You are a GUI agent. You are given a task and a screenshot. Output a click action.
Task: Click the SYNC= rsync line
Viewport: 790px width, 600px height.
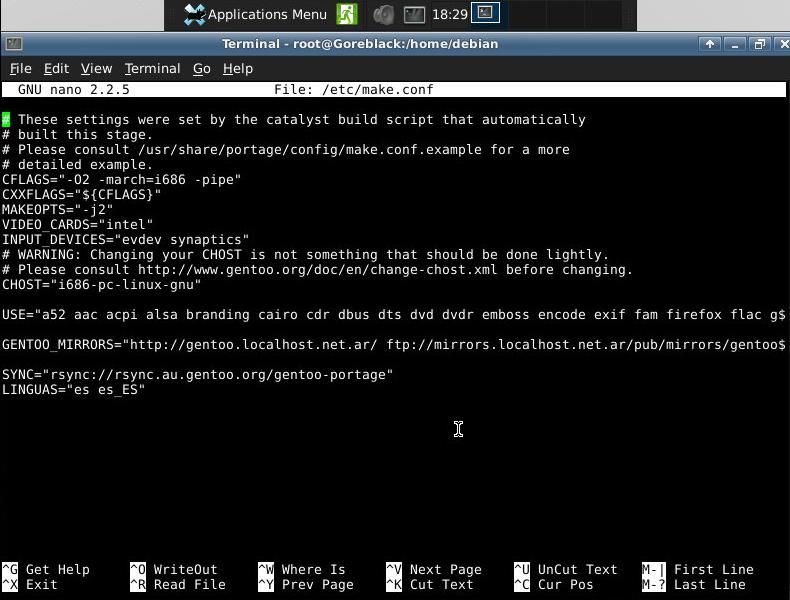click(198, 375)
